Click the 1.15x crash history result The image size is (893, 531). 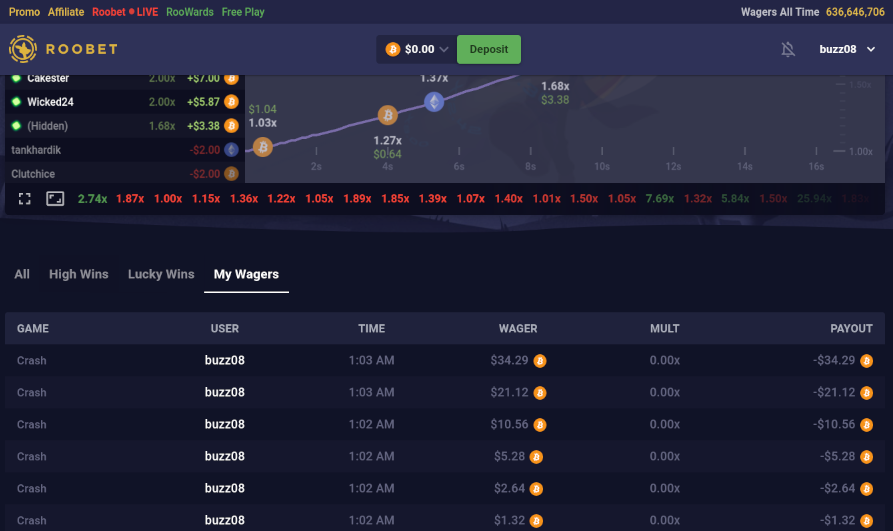coord(206,199)
